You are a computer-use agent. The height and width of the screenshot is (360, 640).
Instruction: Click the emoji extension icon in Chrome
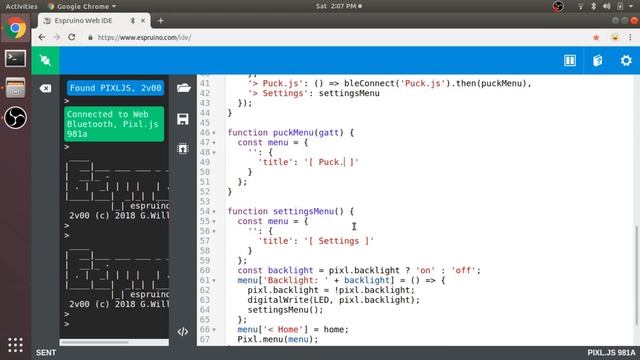point(615,38)
